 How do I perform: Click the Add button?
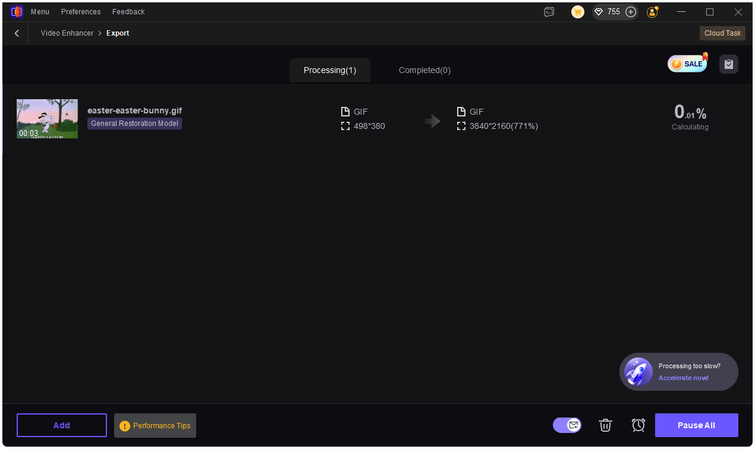[x=61, y=425]
